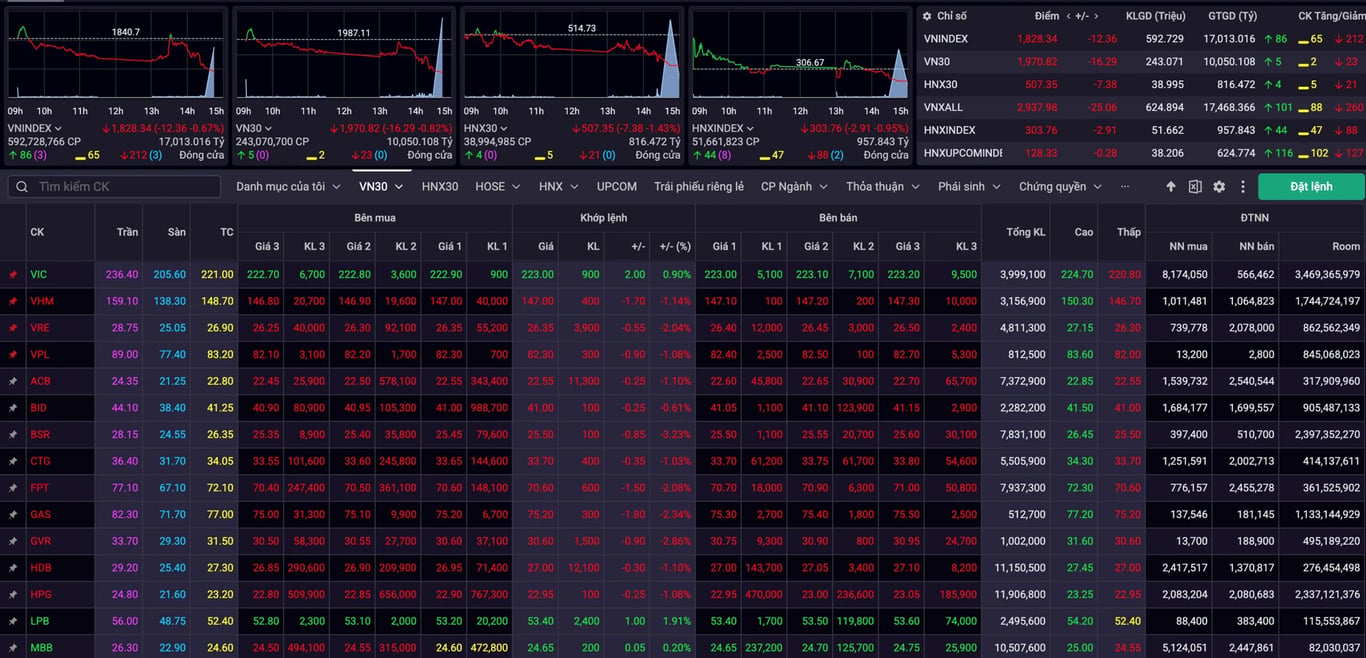Unpin the VIC stock row
The image size is (1366, 658).
coord(13,274)
